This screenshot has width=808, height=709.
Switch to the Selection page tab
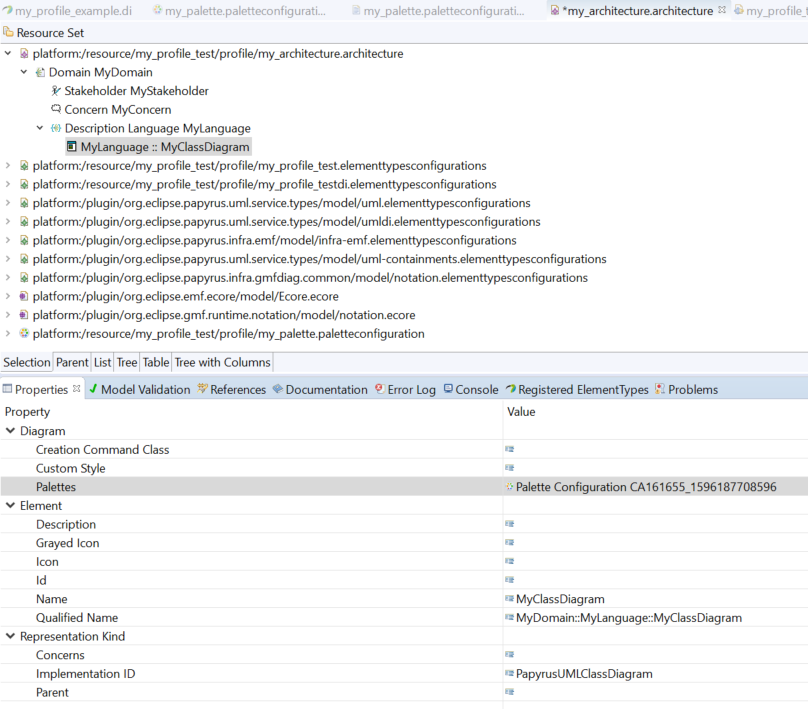click(x=27, y=362)
